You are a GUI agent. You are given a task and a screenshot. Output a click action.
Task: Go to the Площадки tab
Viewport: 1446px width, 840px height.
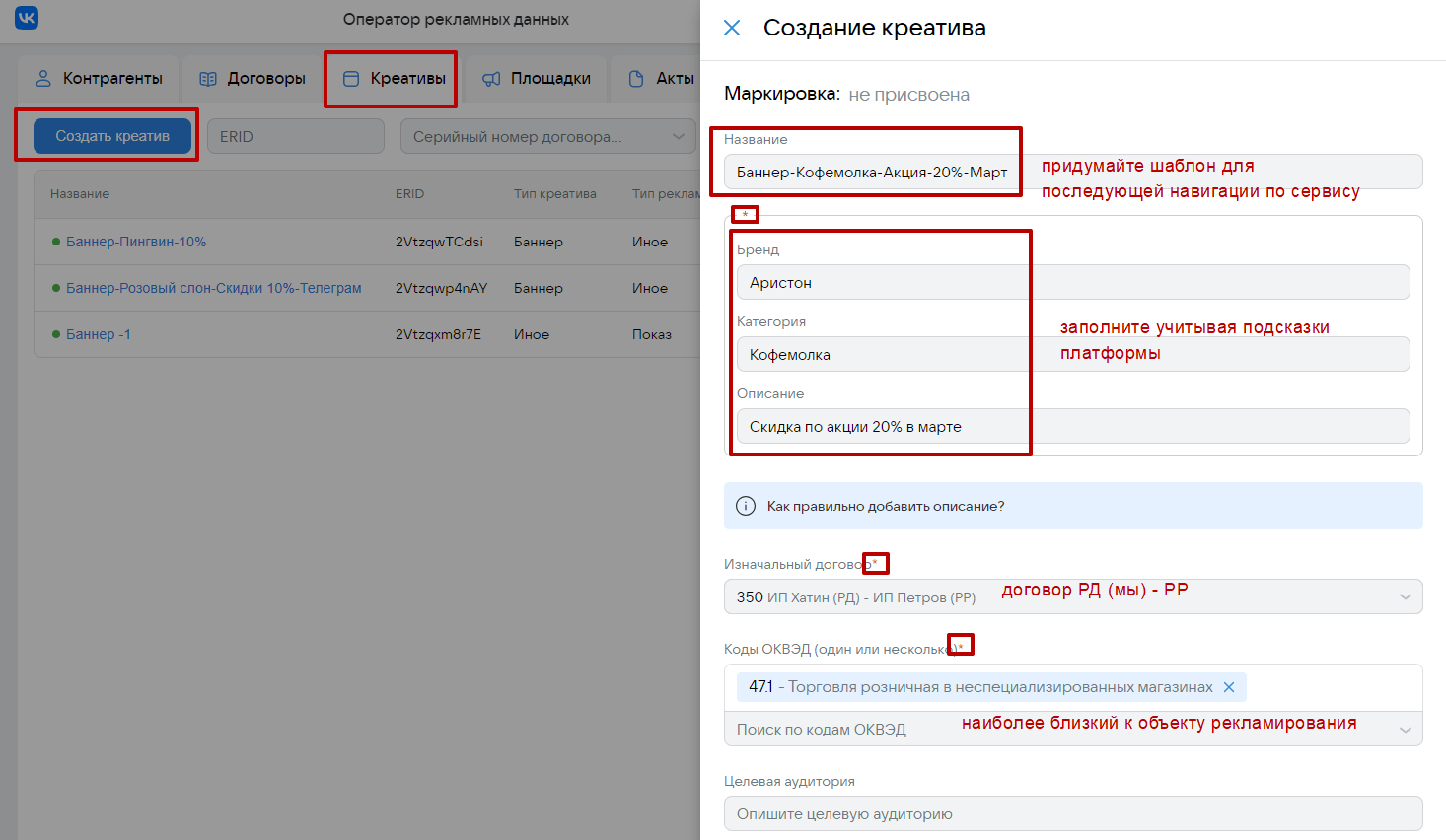coord(537,79)
